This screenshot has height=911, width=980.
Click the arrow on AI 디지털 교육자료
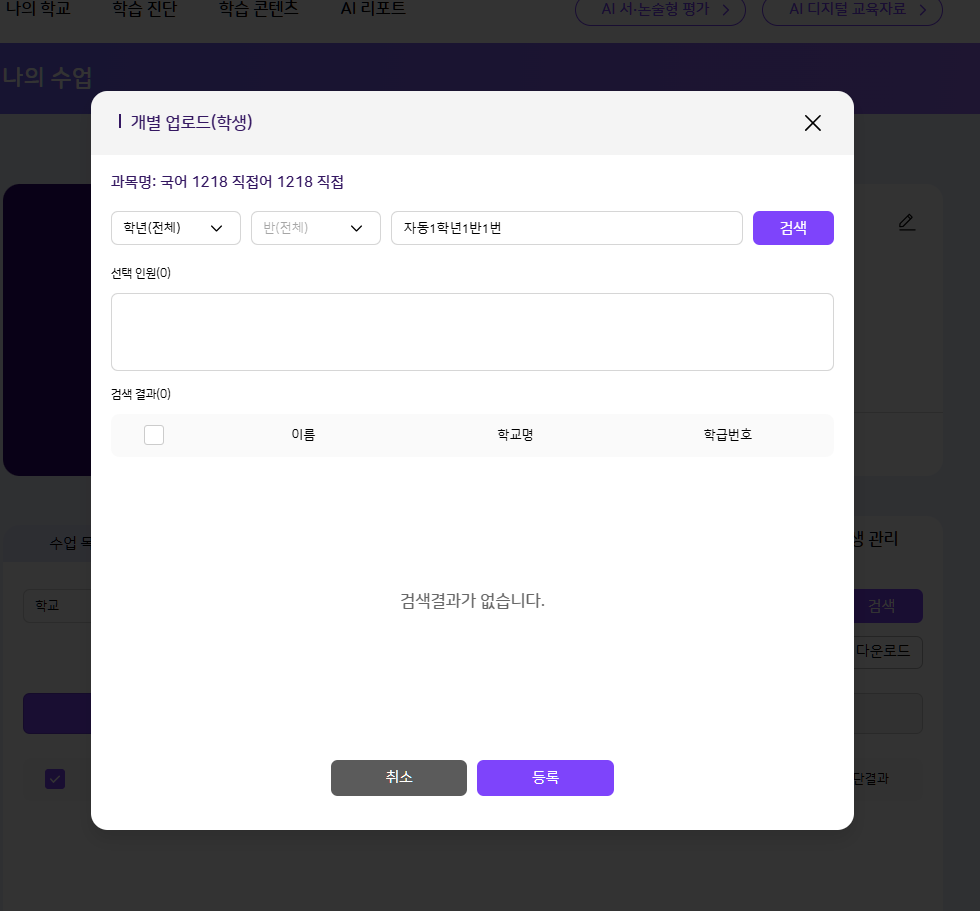click(x=923, y=10)
